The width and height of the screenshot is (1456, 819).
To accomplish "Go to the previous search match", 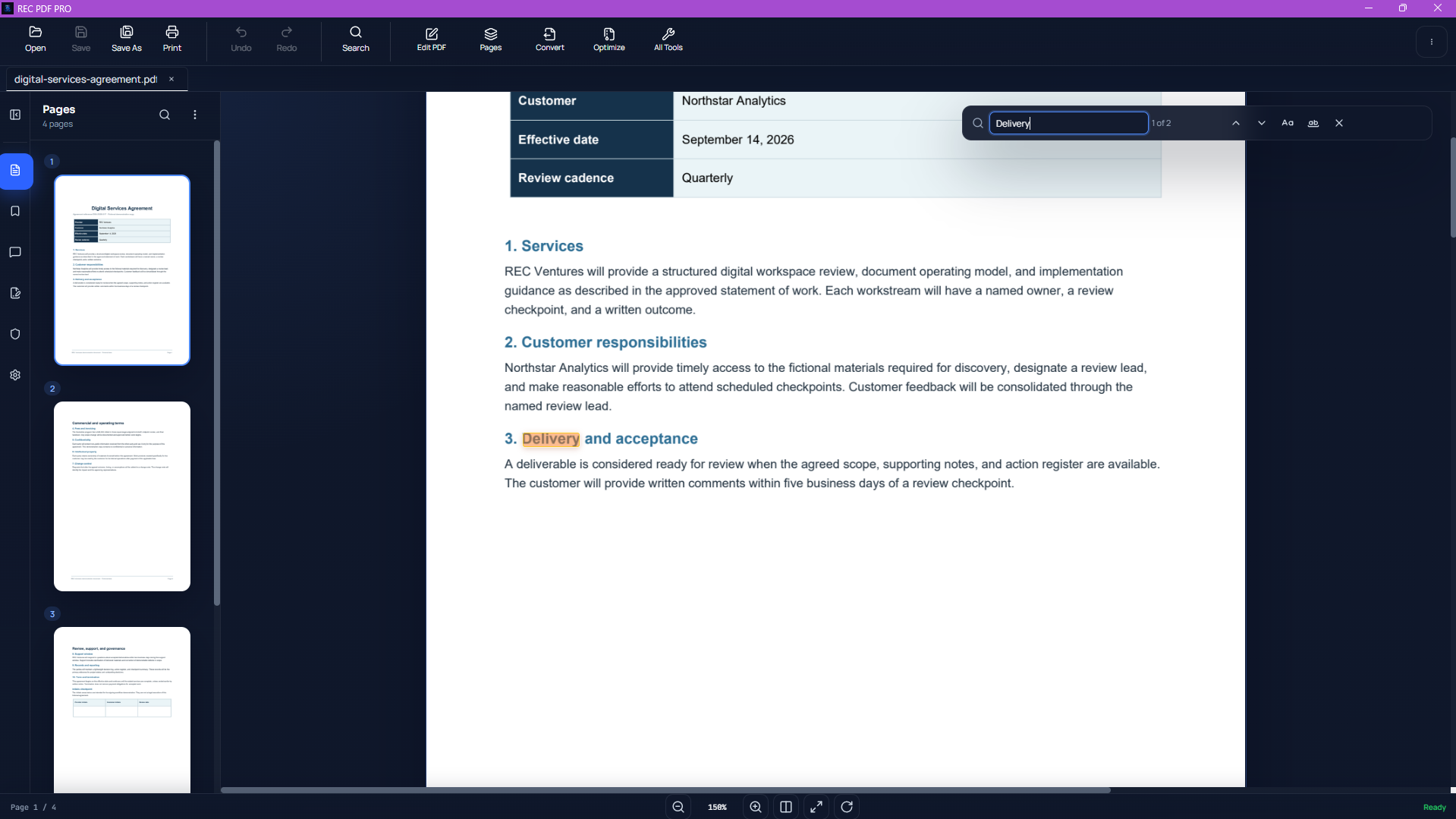I will (x=1236, y=123).
